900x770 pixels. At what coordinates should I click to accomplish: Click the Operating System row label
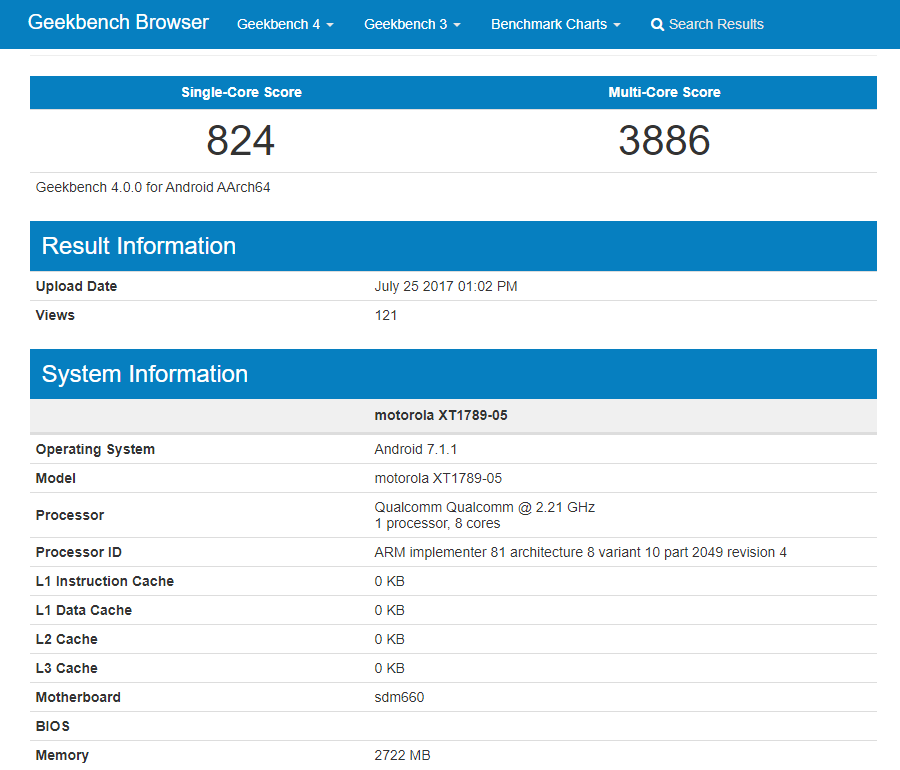point(95,449)
